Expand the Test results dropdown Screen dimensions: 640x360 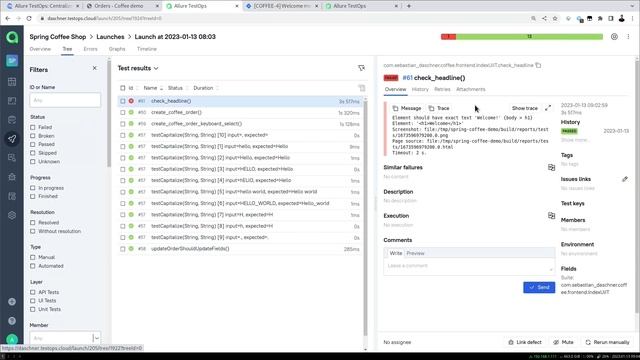[138, 68]
